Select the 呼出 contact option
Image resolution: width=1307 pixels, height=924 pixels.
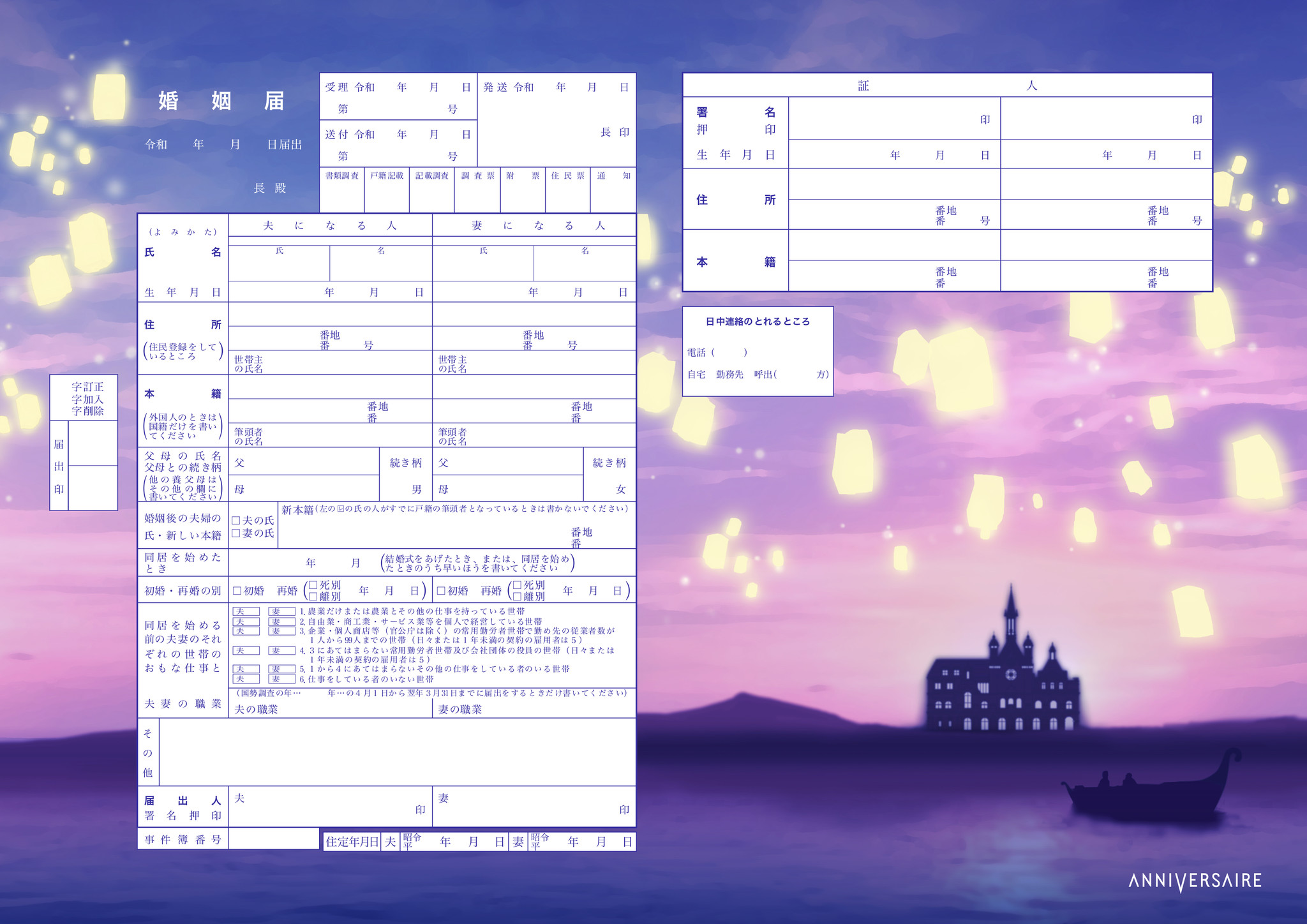tap(763, 375)
